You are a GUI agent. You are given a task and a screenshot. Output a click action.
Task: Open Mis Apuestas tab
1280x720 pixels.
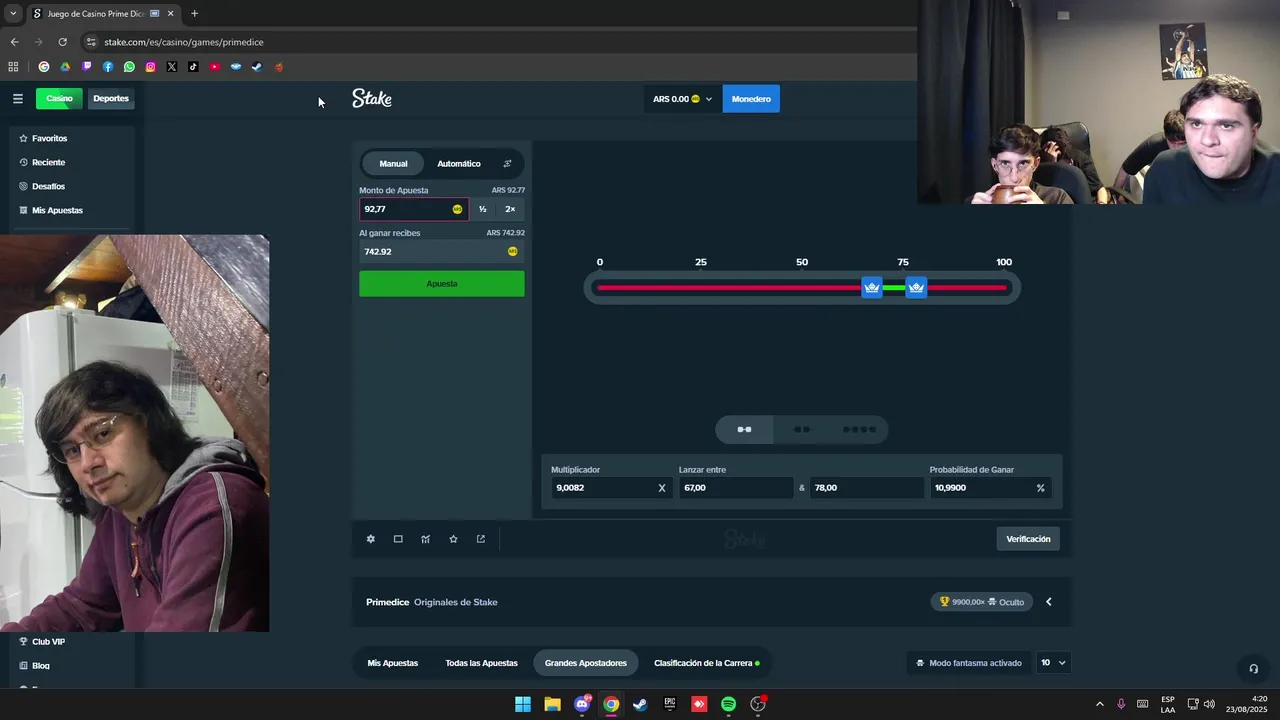tap(393, 663)
